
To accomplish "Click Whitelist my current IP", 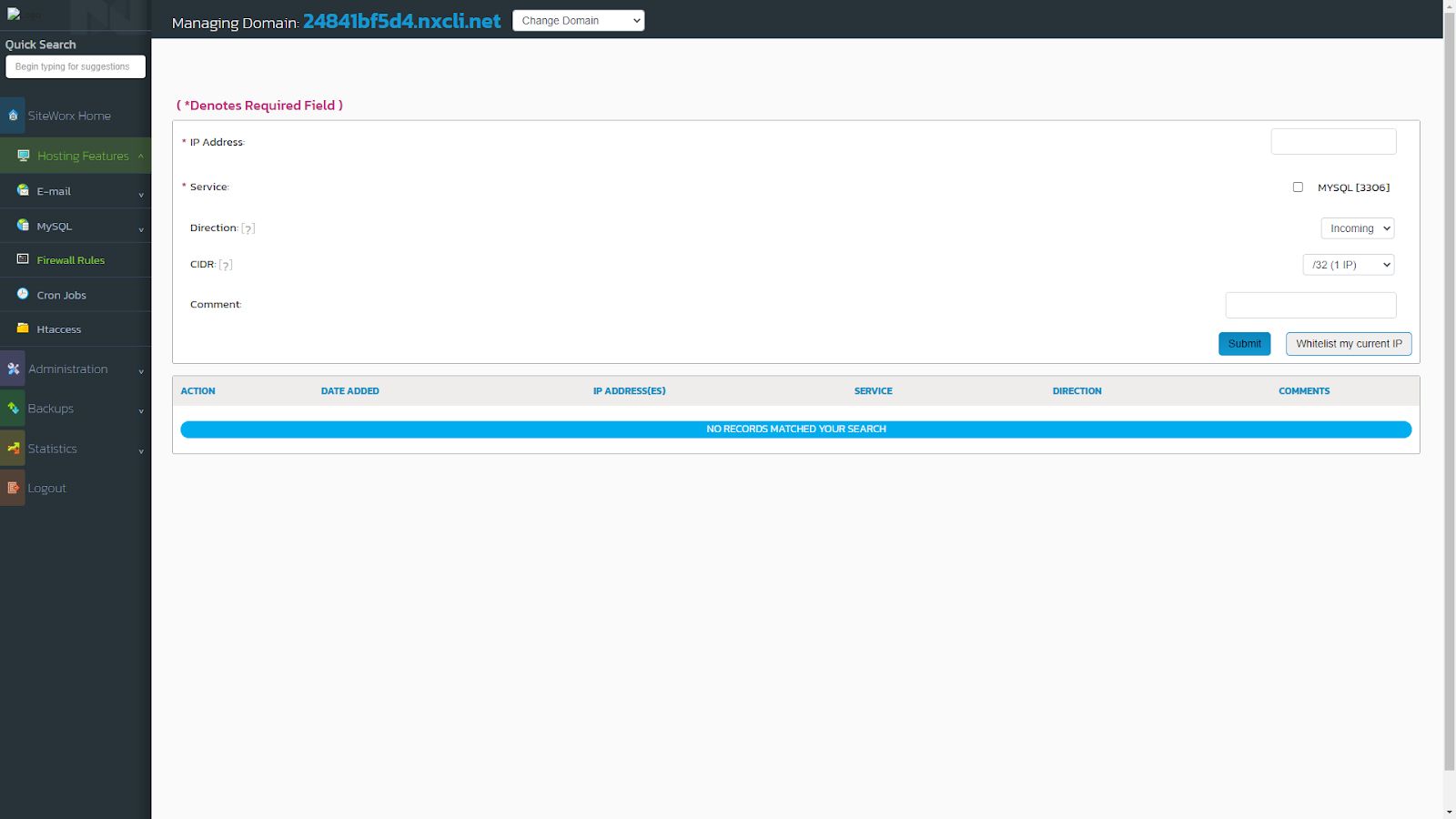I will [x=1348, y=343].
